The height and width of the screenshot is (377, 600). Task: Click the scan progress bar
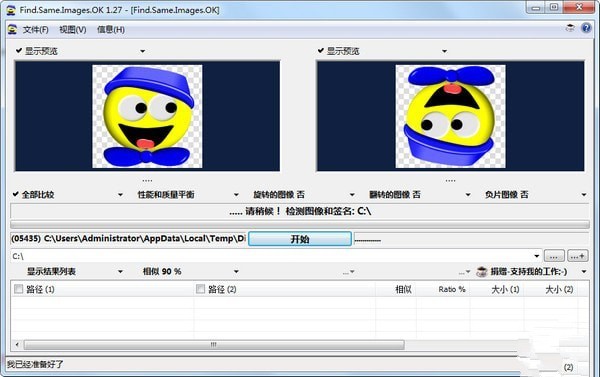pyautogui.click(x=300, y=224)
